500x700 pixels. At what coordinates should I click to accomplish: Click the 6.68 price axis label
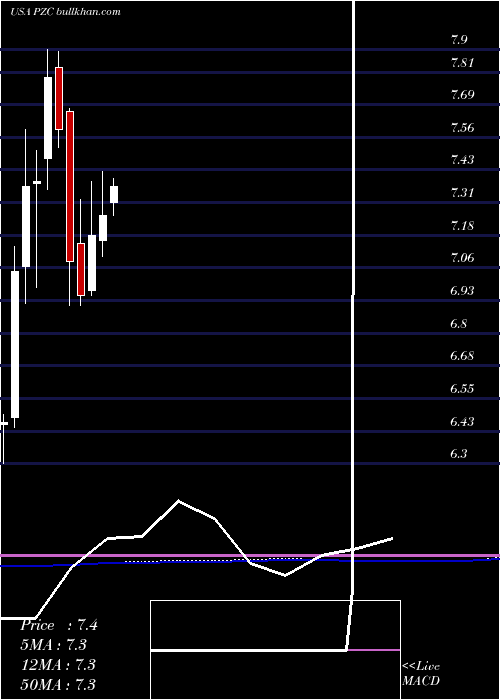click(462, 356)
